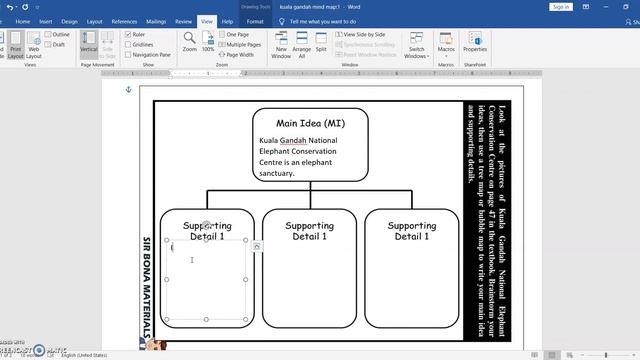Switch to Web Layout view

(x=34, y=45)
